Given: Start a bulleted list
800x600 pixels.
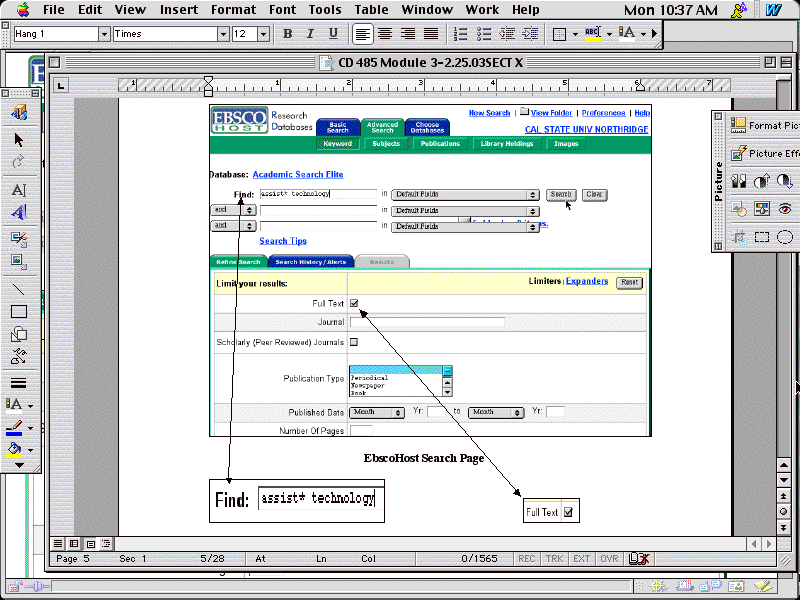Looking at the screenshot, I should (484, 34).
